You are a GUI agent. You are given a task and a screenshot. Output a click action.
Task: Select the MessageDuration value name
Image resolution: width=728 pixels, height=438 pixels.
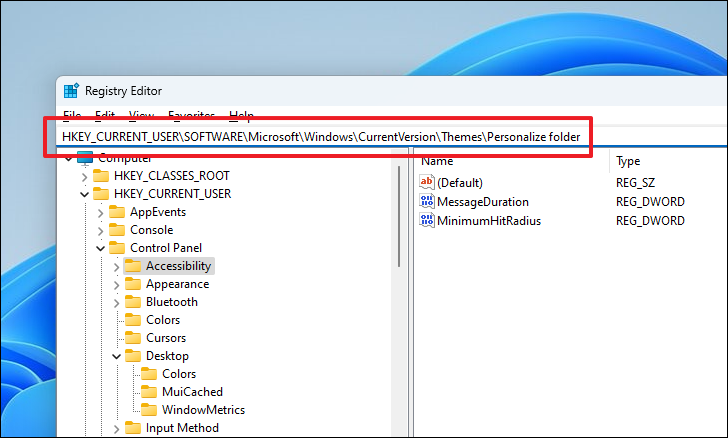483,202
